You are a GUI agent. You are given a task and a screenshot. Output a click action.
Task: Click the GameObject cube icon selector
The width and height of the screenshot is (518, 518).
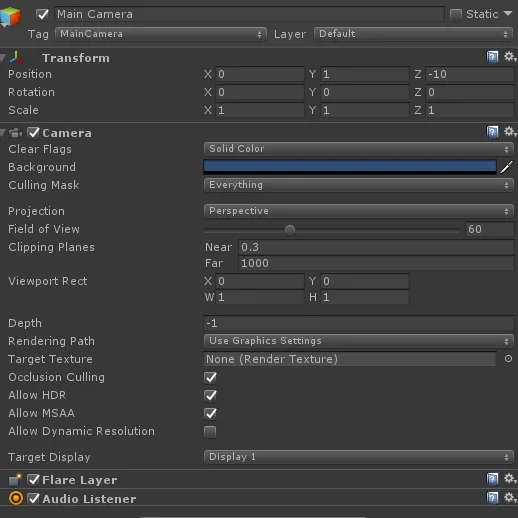click(x=10, y=16)
